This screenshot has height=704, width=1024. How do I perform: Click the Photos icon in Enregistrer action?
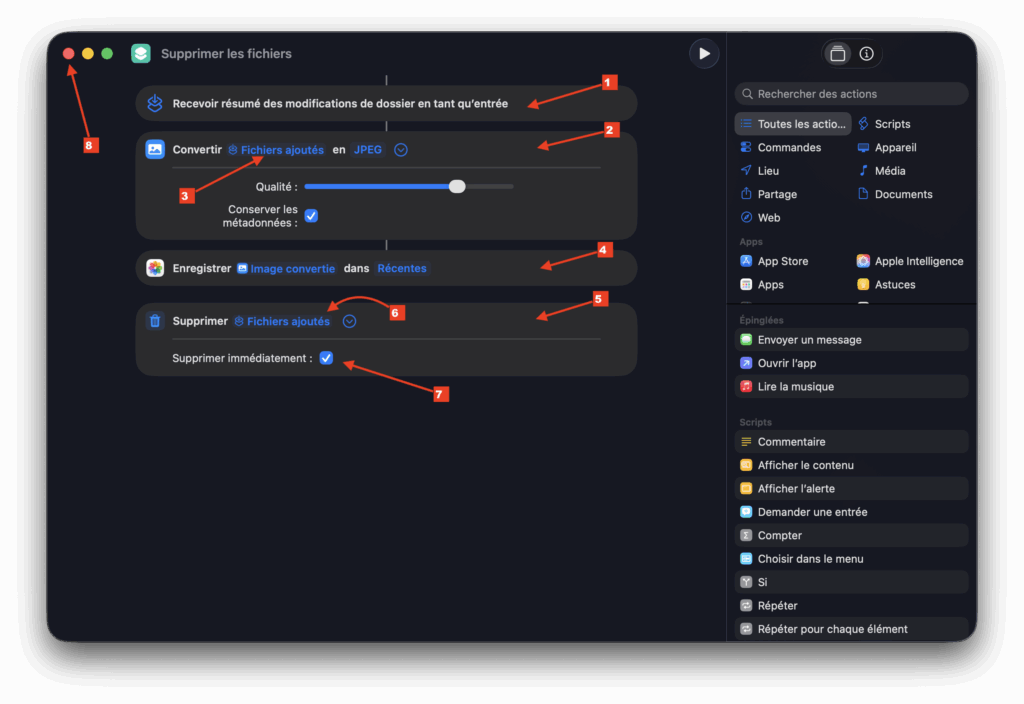click(x=155, y=268)
